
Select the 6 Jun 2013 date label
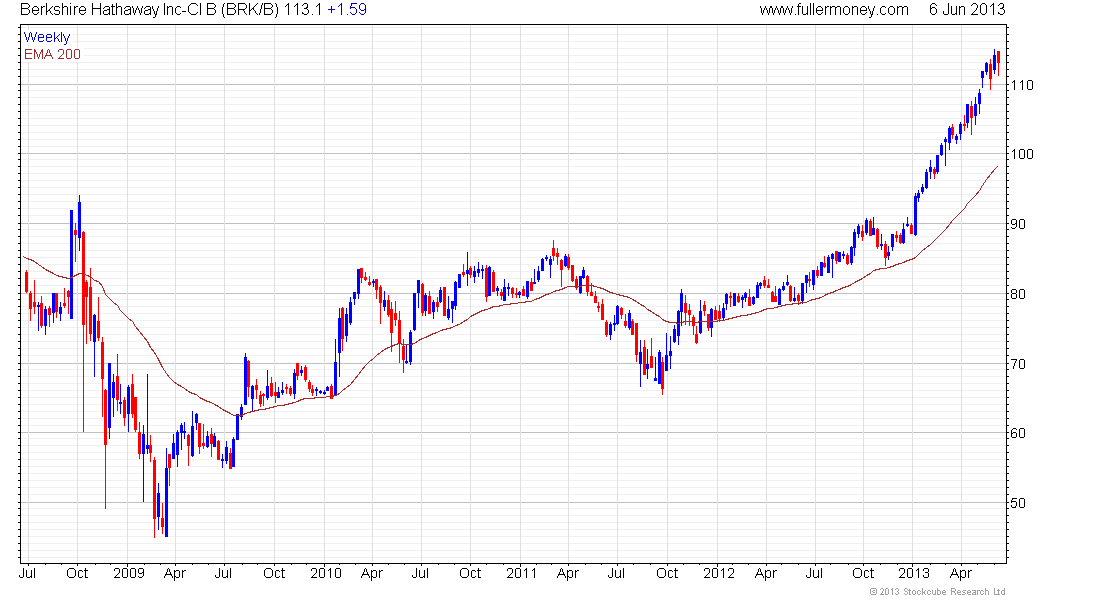click(x=968, y=10)
